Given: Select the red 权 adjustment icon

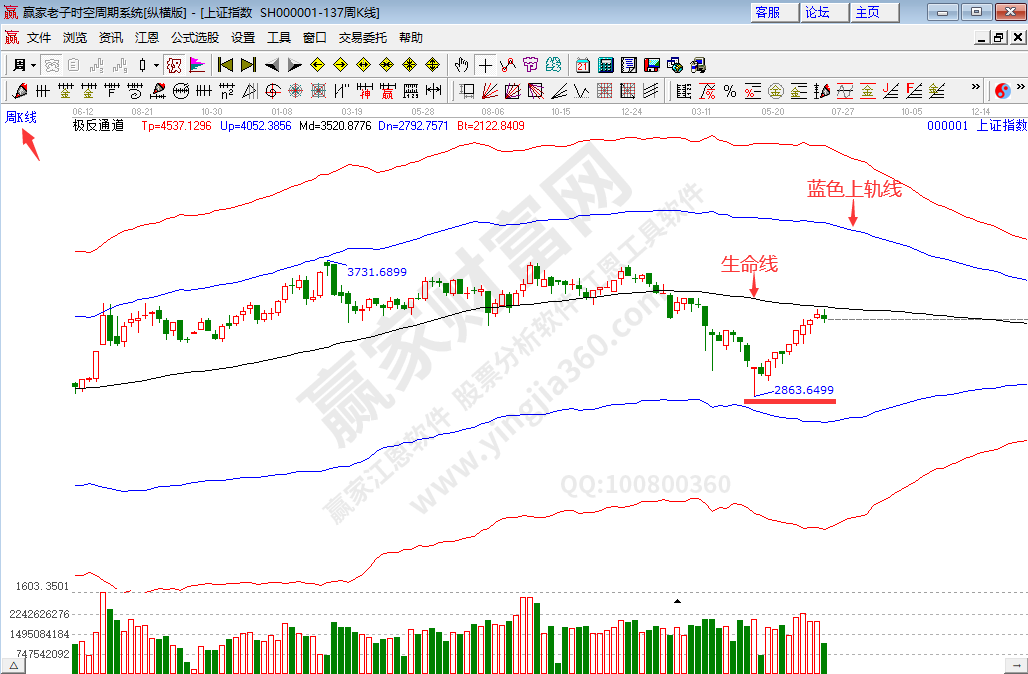Looking at the screenshot, I should pyautogui.click(x=172, y=65).
